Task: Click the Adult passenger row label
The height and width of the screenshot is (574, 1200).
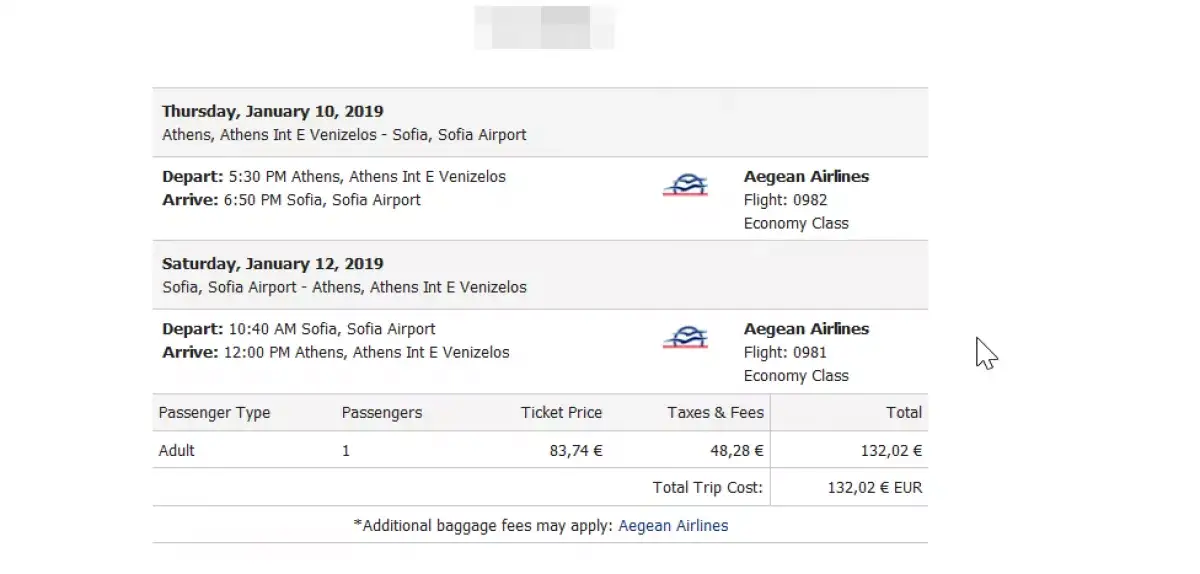Action: point(177,450)
